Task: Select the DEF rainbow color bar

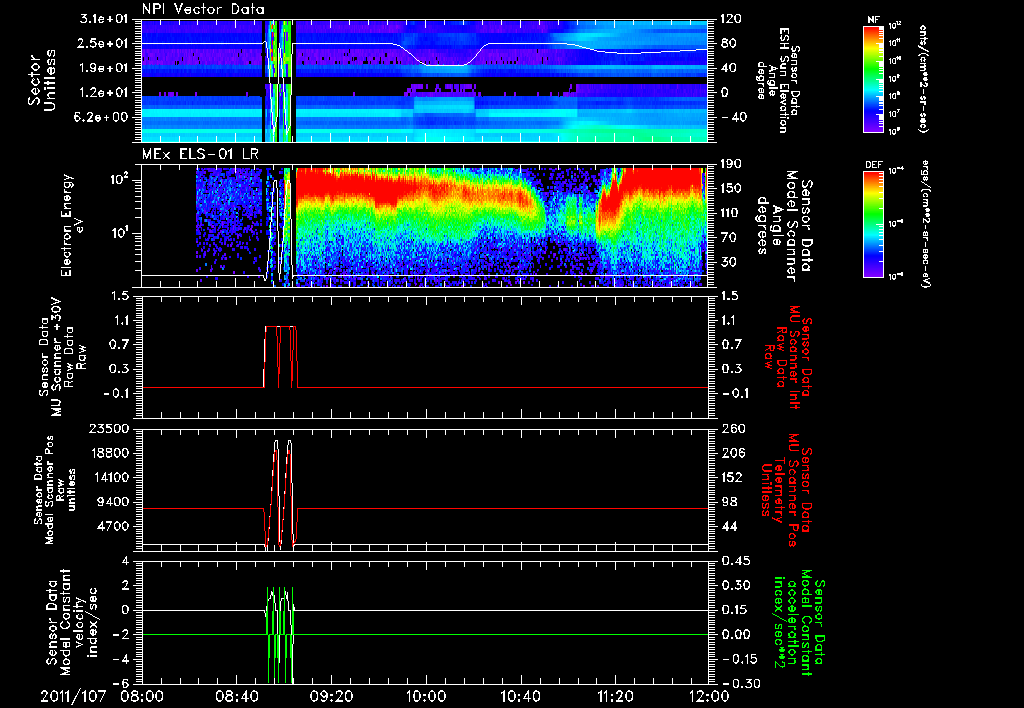Action: coord(874,224)
